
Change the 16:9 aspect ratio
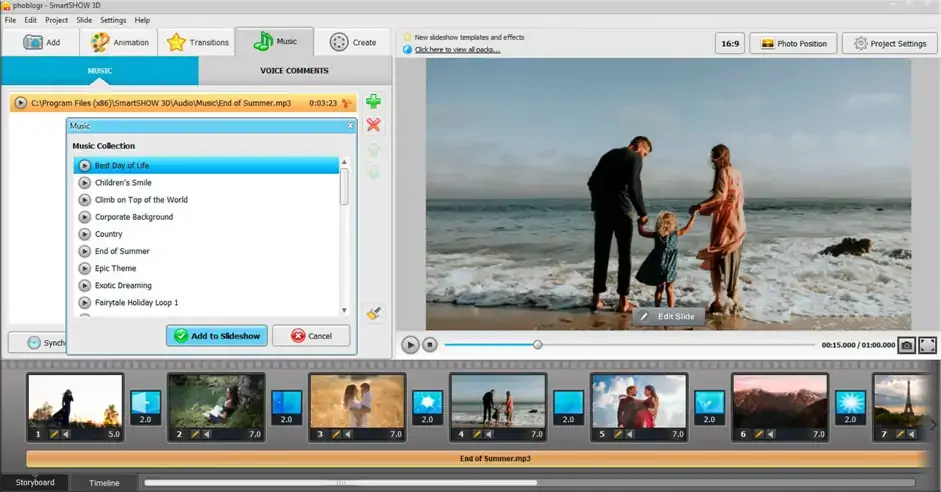click(730, 44)
